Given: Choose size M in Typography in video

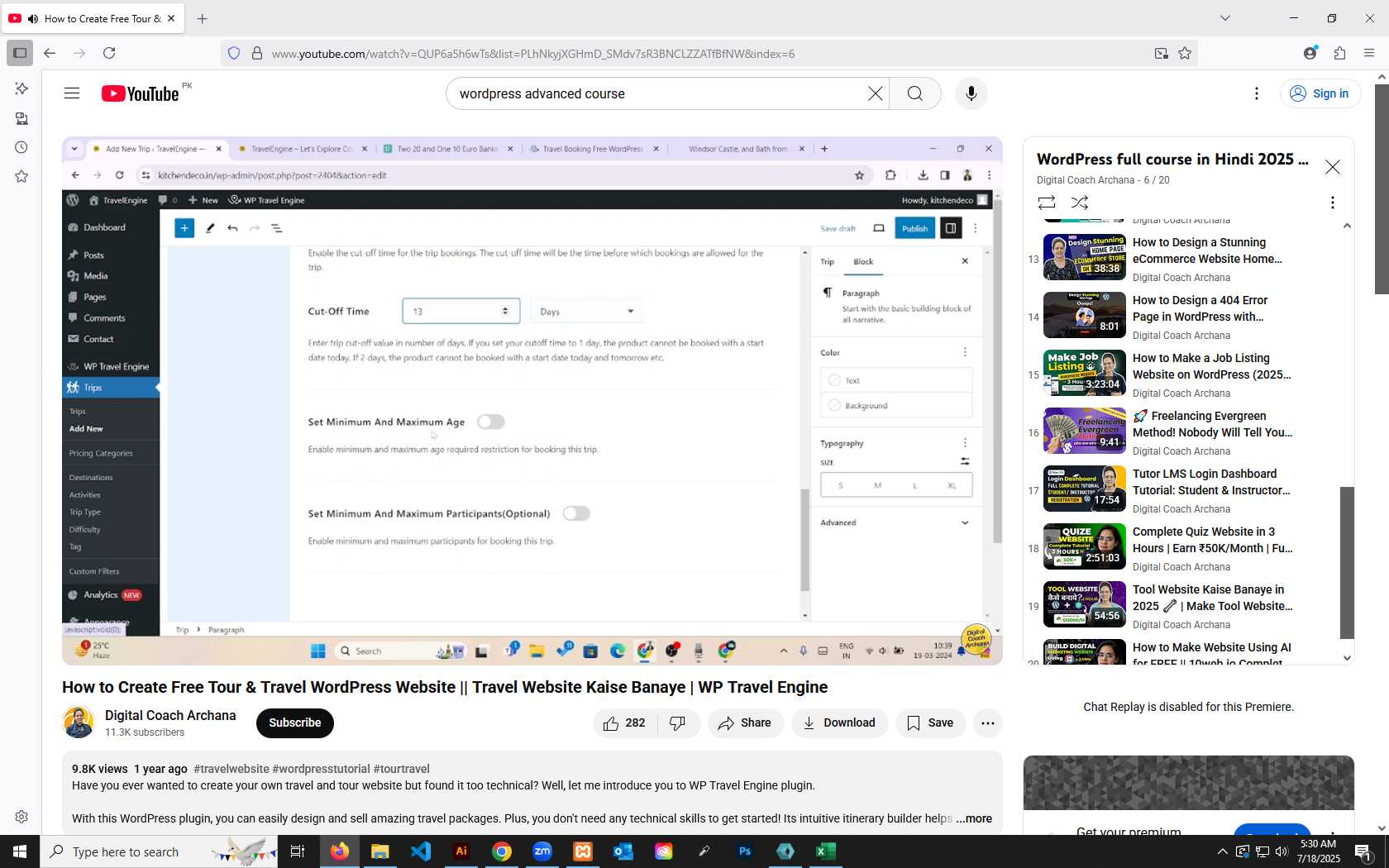Looking at the screenshot, I should tap(877, 485).
